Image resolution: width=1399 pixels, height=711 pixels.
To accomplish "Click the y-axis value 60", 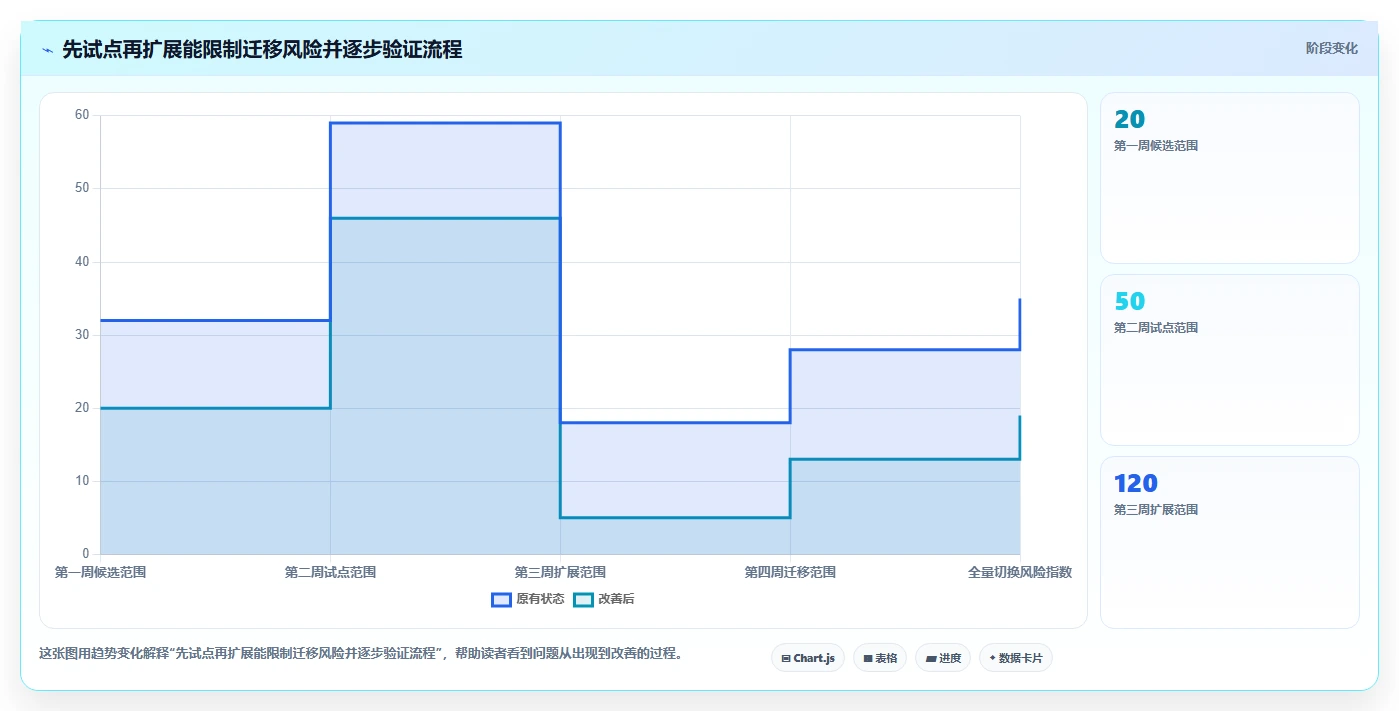I will (x=82, y=115).
